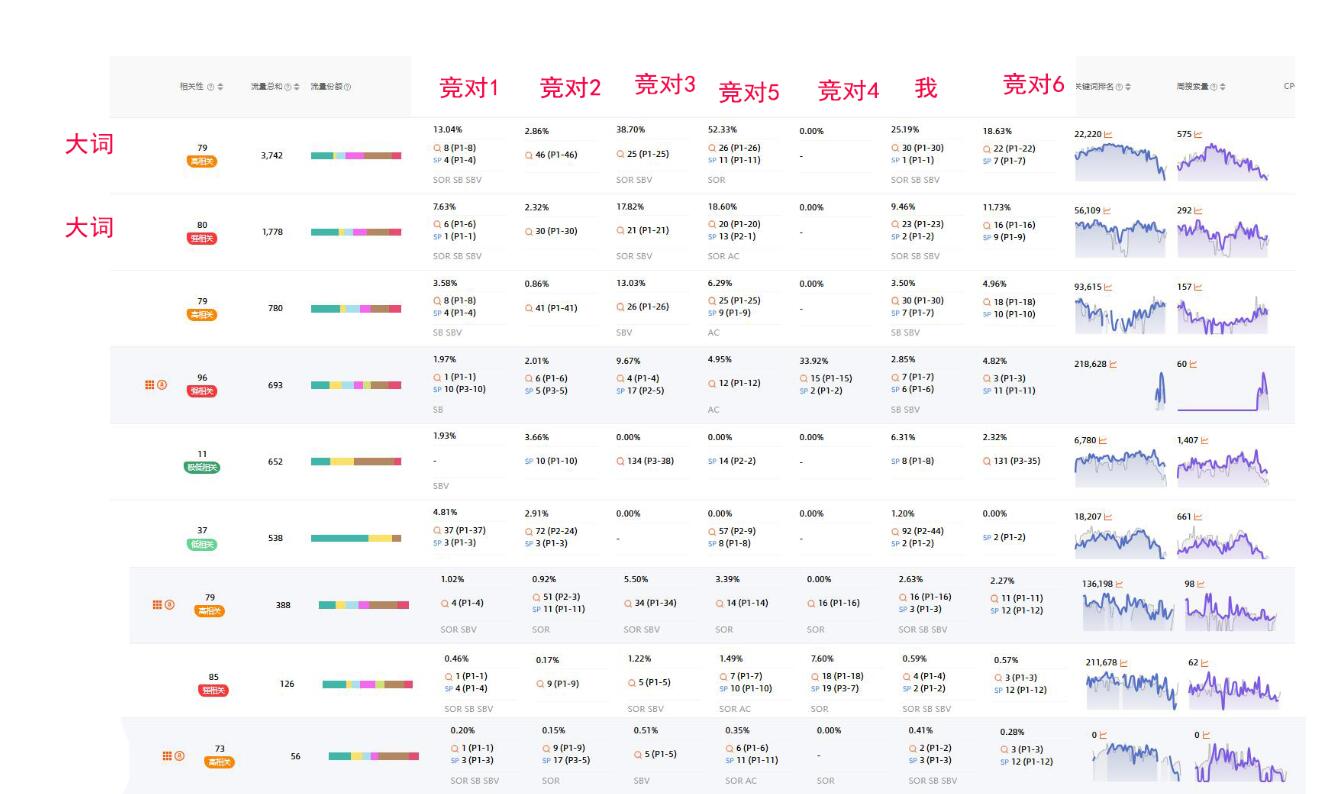Click the help icon beside 流量总和

click(287, 87)
